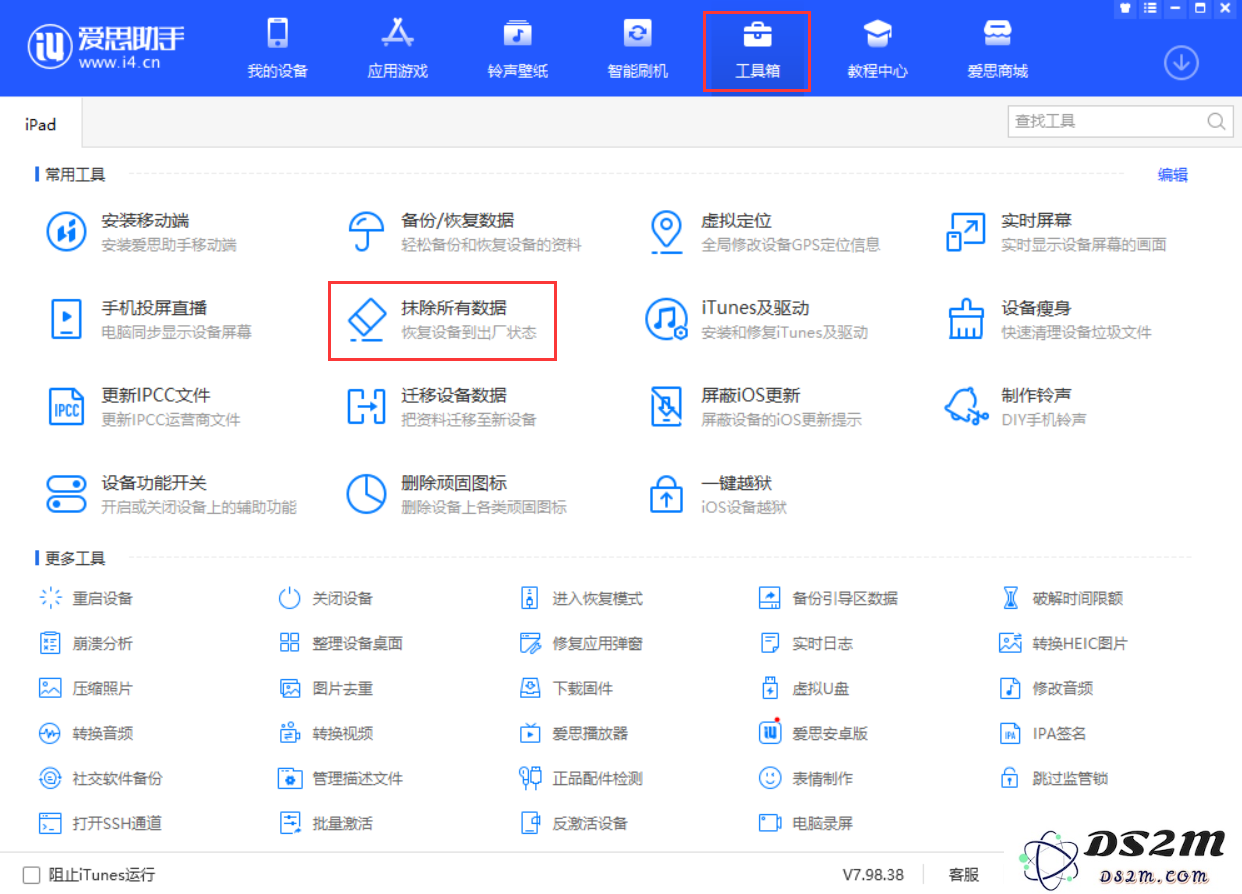The height and width of the screenshot is (894, 1242).
Task: Open 备份引导区数据
Action: tap(828, 598)
